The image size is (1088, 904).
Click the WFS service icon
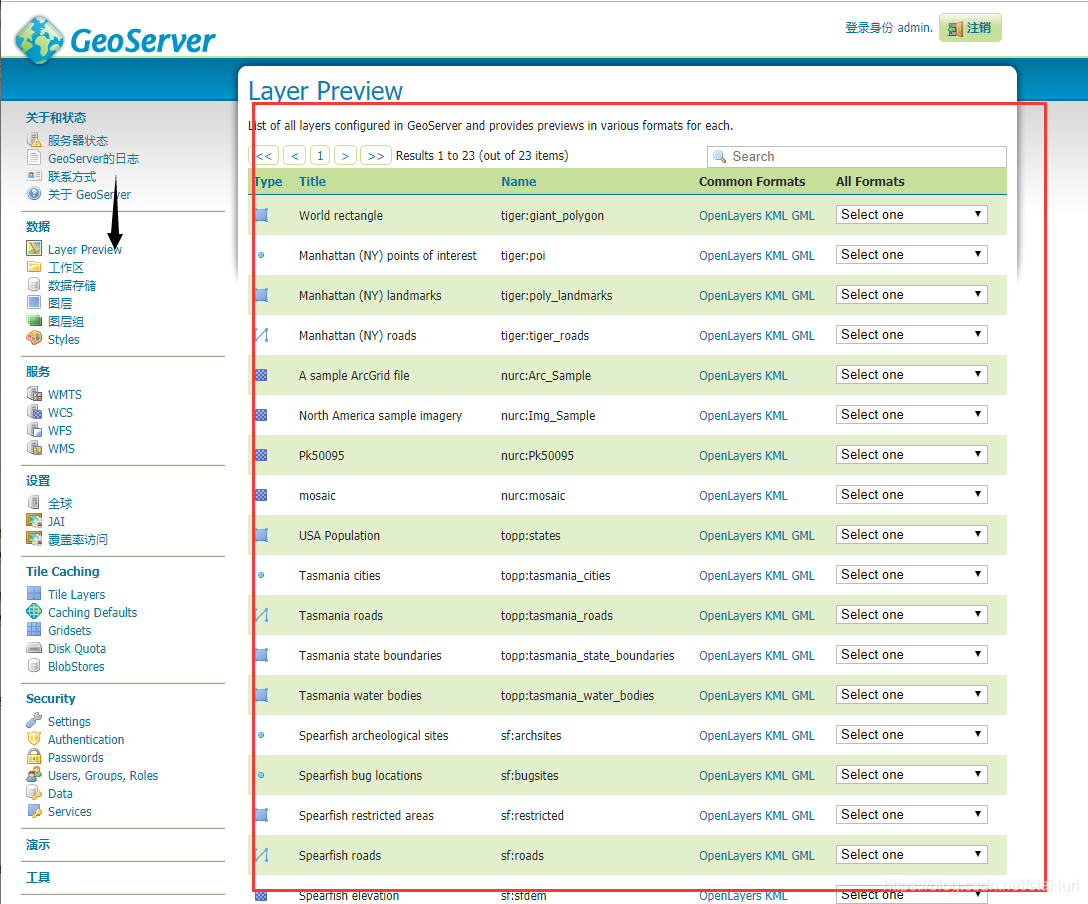tap(34, 429)
